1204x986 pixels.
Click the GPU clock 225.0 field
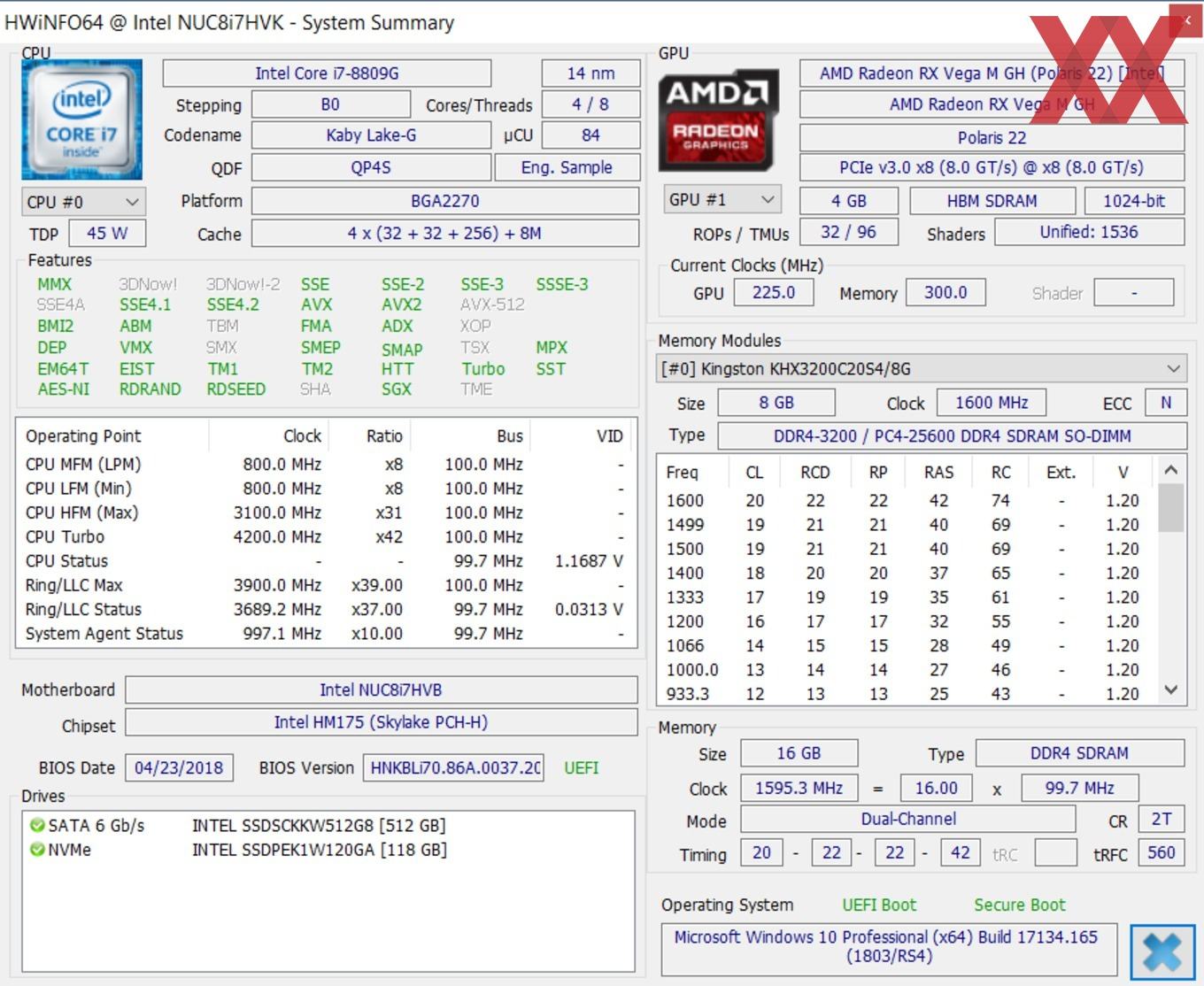point(774,292)
